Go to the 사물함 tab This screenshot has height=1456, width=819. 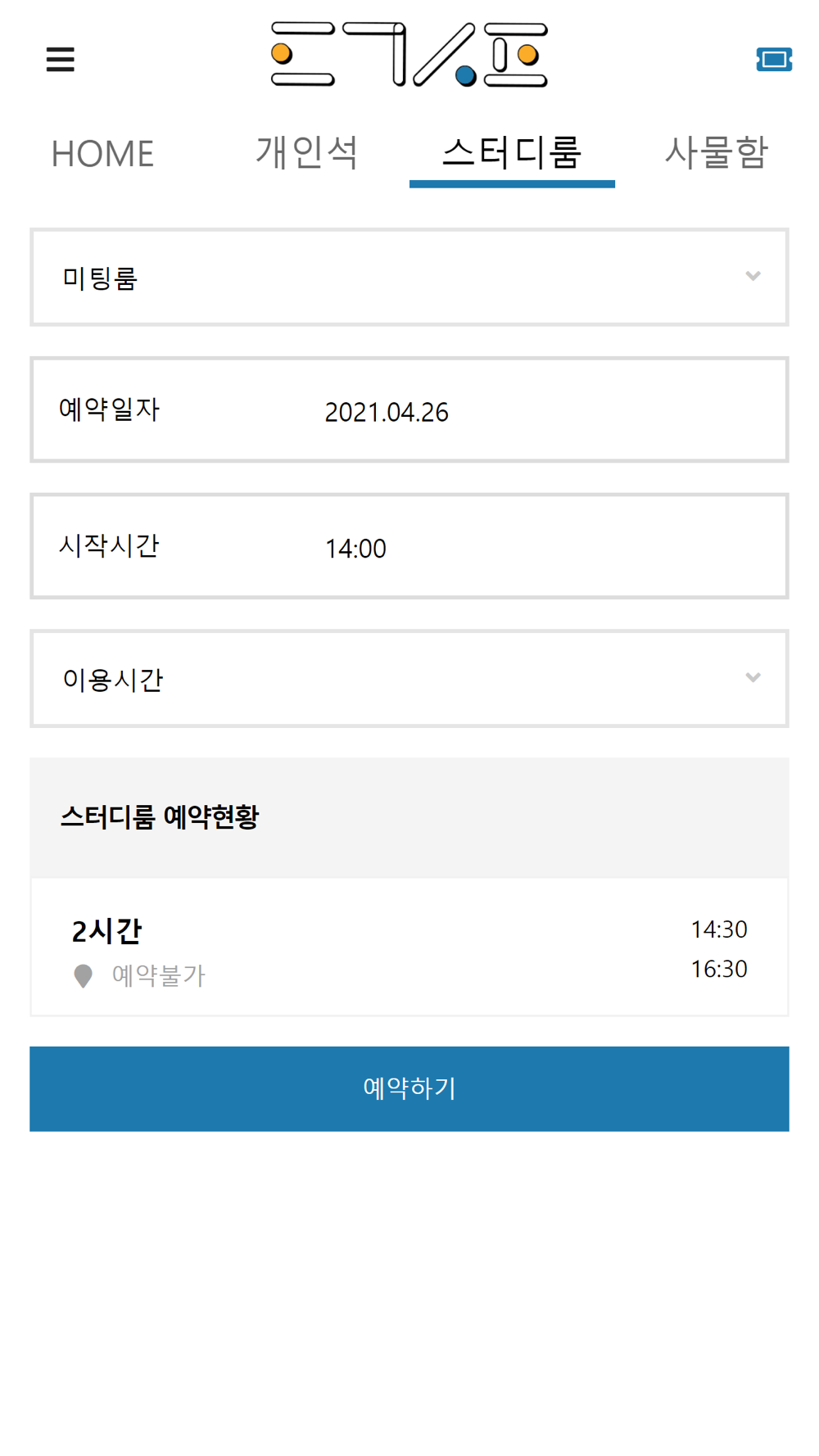coord(717,152)
